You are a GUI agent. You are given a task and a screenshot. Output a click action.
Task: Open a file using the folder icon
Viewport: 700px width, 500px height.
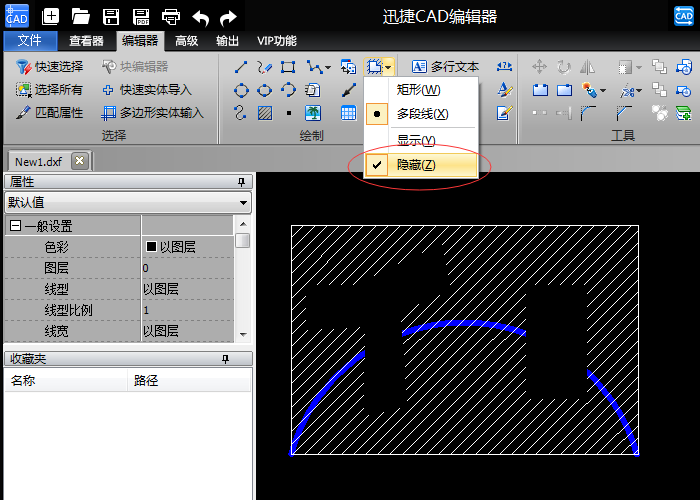click(x=81, y=16)
